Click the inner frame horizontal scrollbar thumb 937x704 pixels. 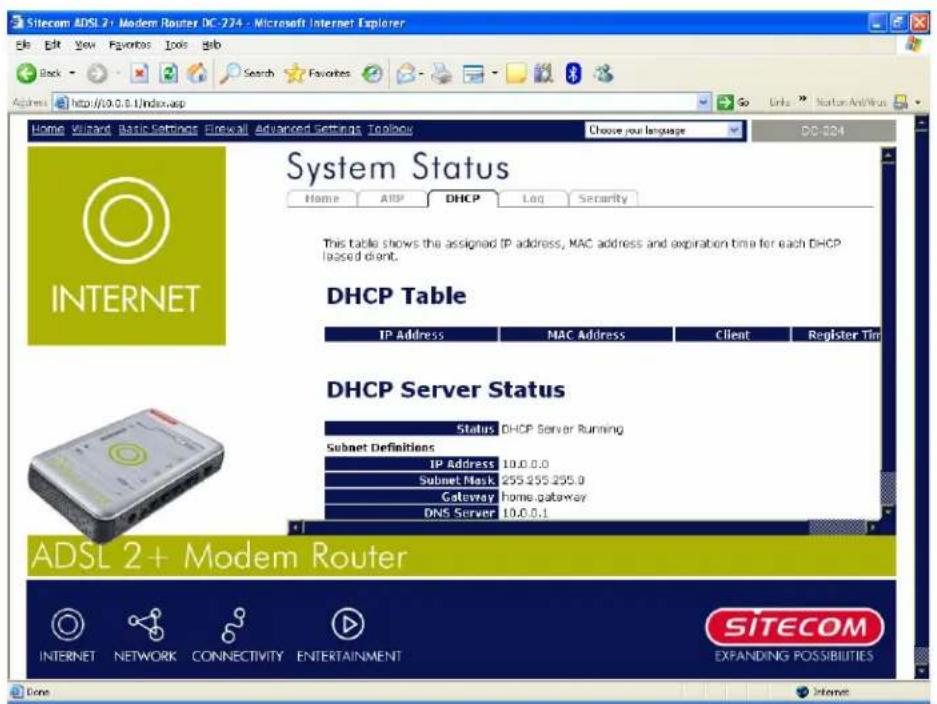pos(837,528)
